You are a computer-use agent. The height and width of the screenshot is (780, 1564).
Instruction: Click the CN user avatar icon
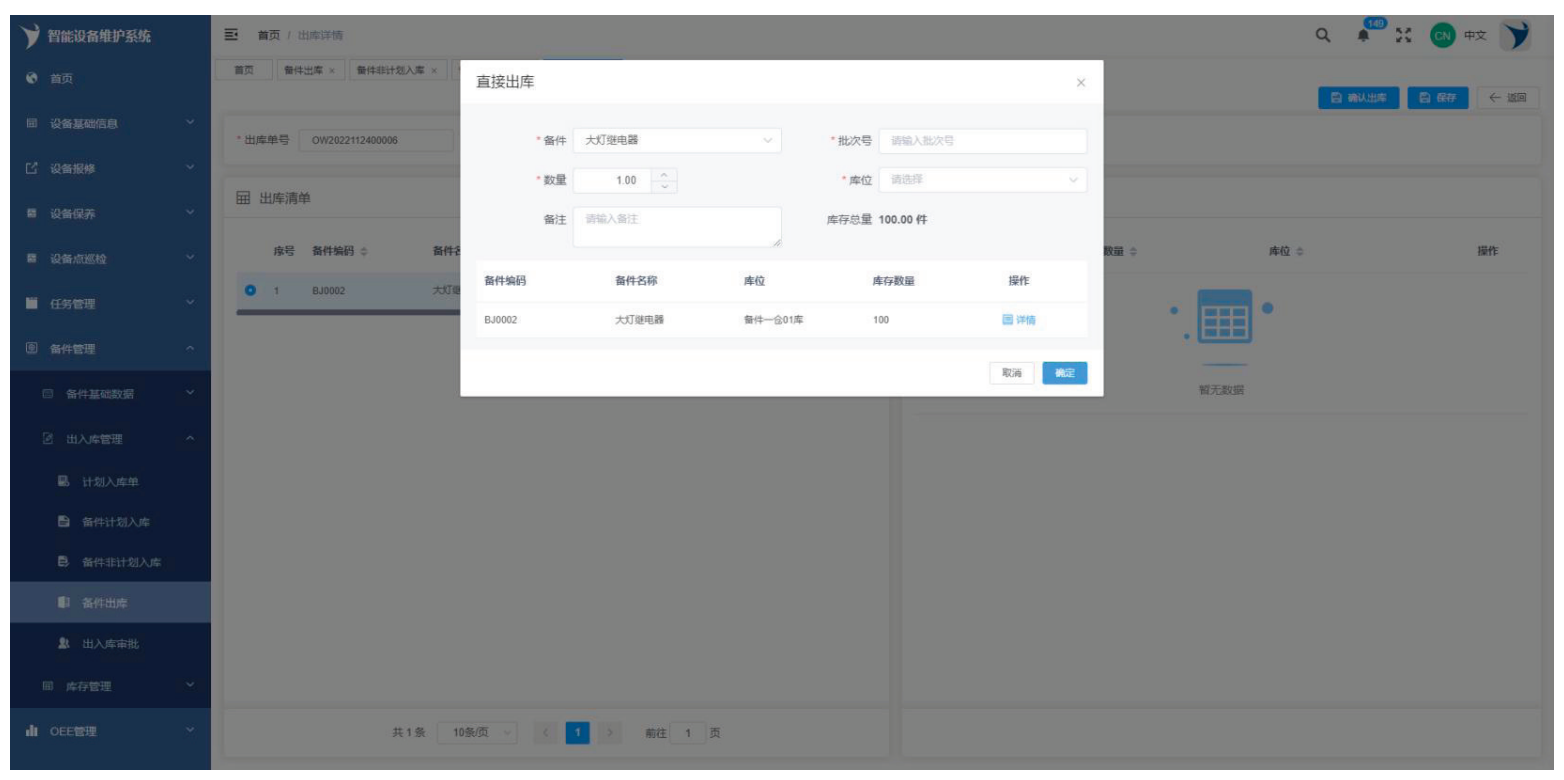(x=1441, y=36)
